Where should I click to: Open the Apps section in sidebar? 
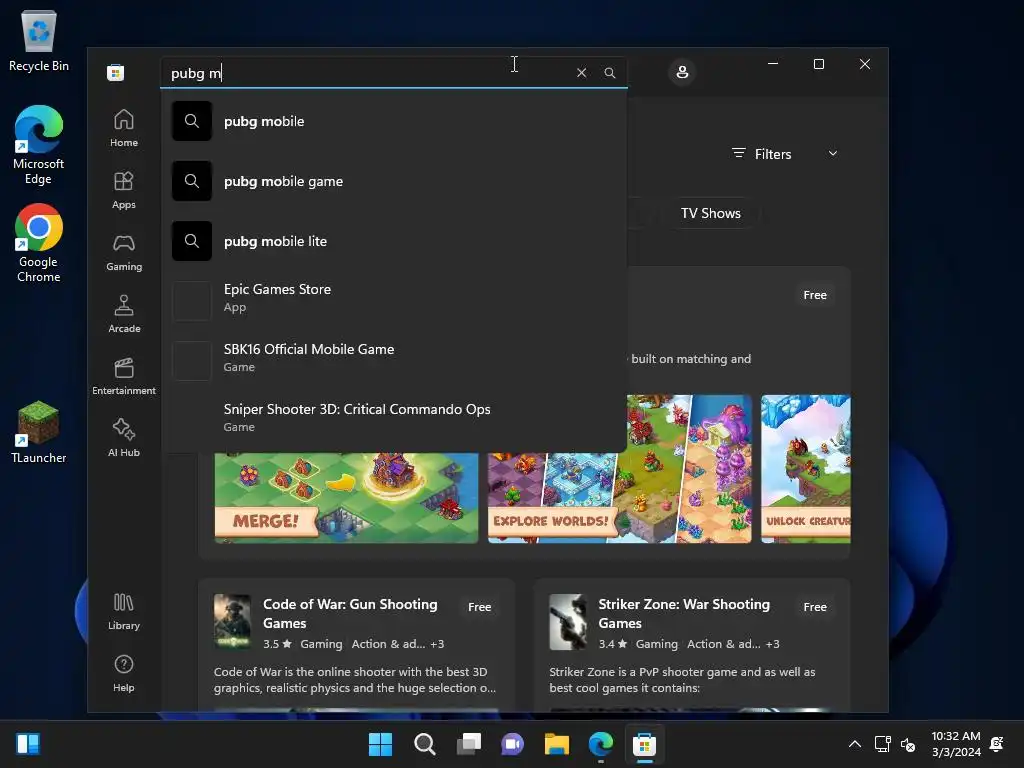pos(123,190)
